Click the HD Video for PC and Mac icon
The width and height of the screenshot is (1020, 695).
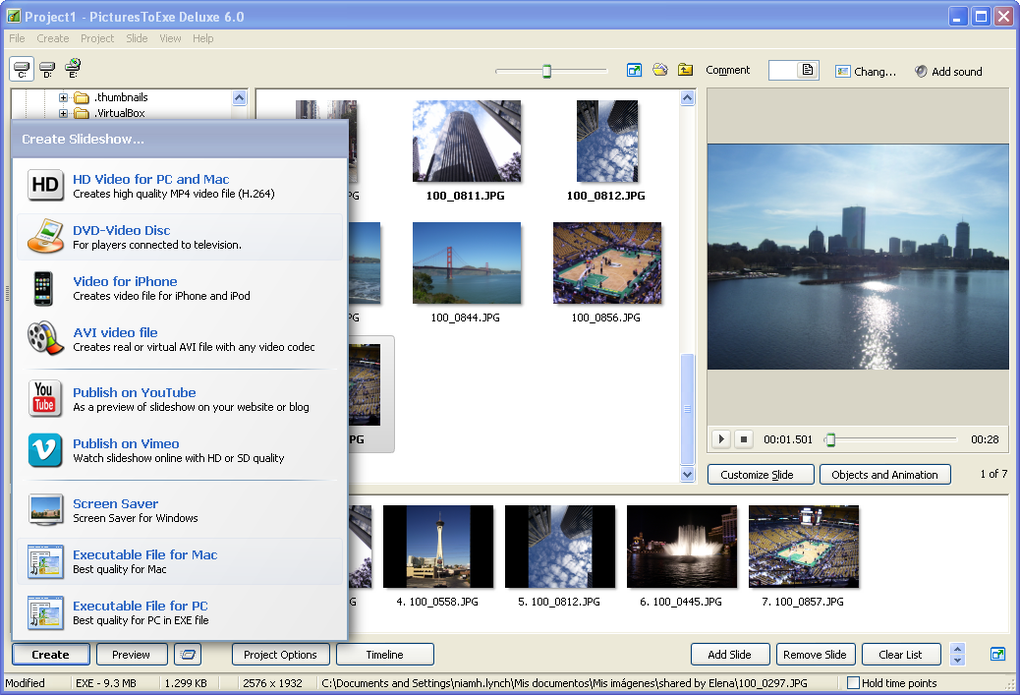pos(46,185)
